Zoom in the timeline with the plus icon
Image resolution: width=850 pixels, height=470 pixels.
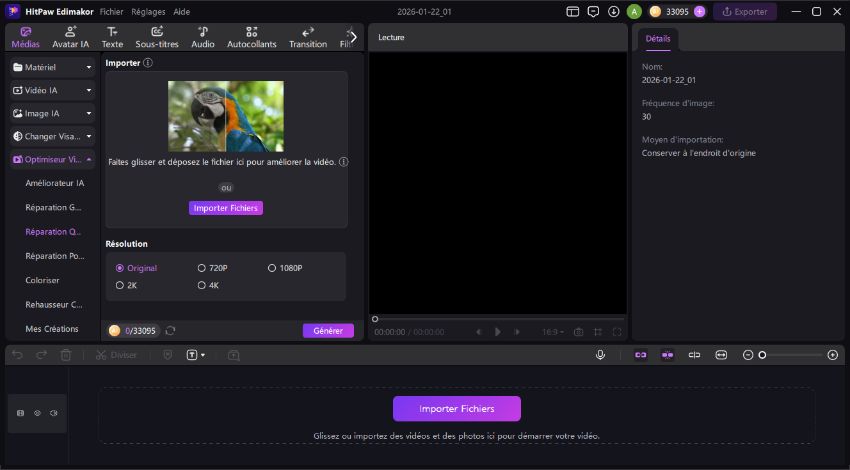tap(833, 355)
